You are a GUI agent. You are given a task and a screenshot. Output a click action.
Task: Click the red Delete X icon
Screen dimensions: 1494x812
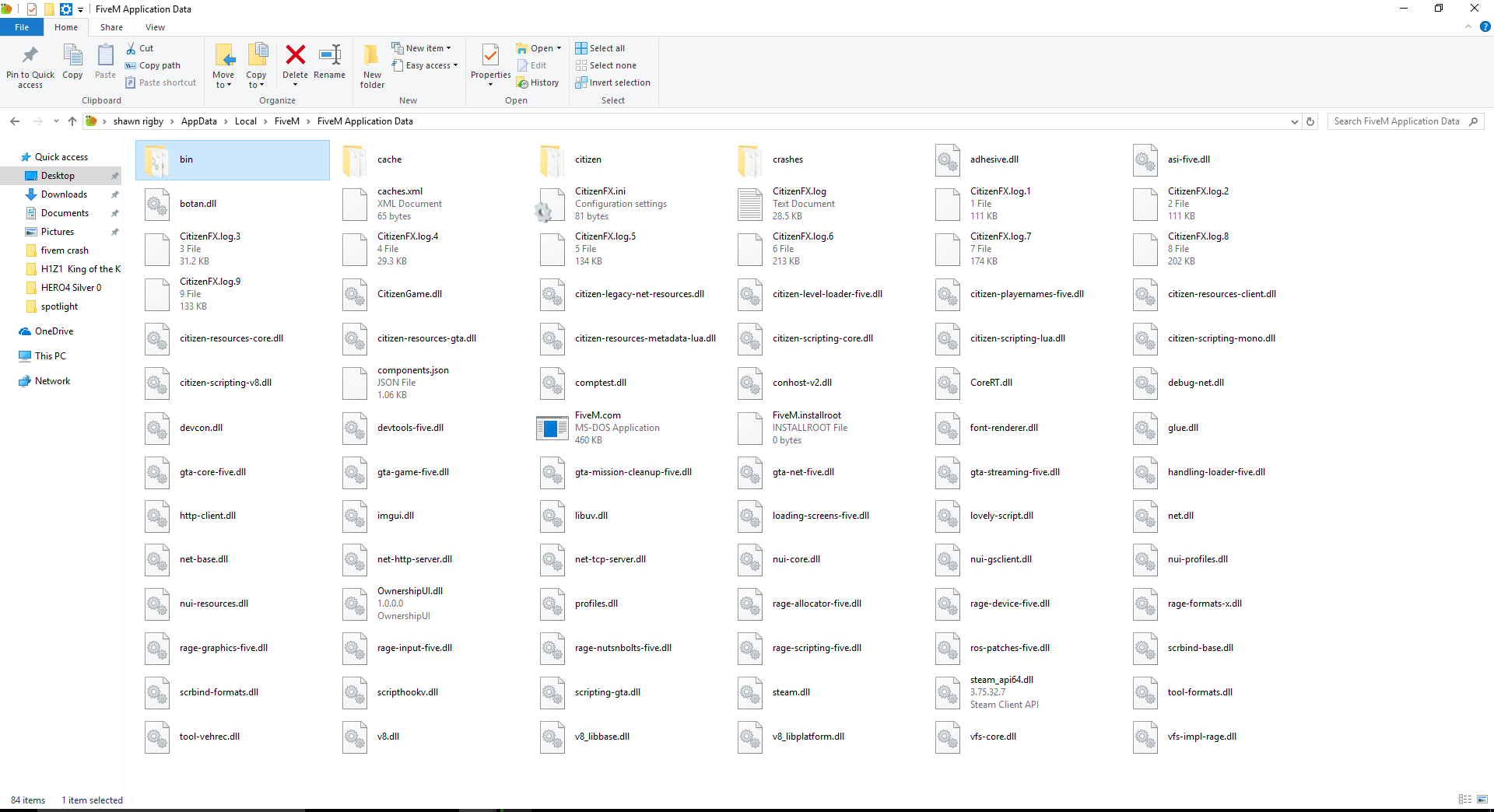point(295,54)
